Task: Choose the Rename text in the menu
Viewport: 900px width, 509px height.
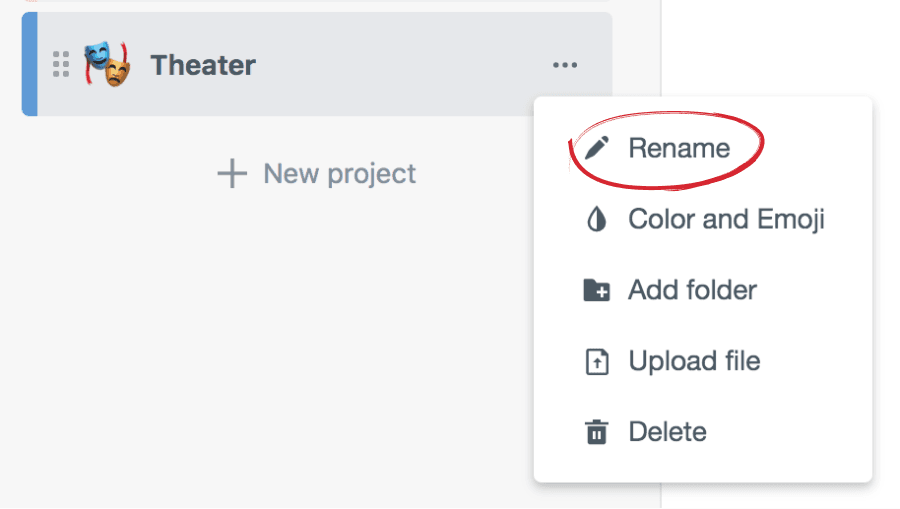Action: pos(679,149)
